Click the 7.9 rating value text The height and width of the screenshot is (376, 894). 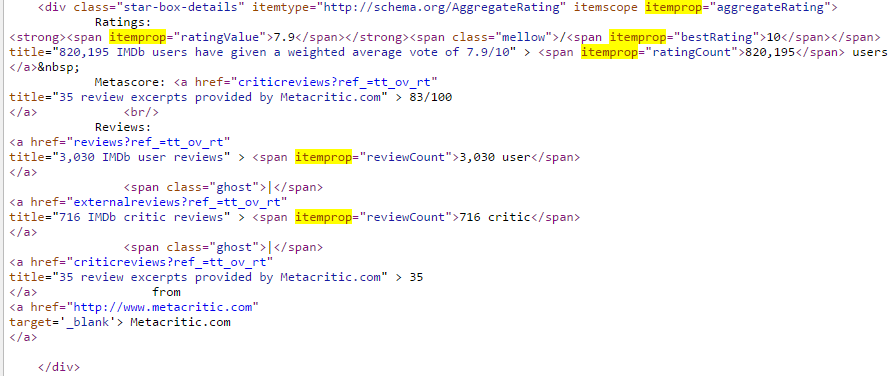pyautogui.click(x=285, y=37)
